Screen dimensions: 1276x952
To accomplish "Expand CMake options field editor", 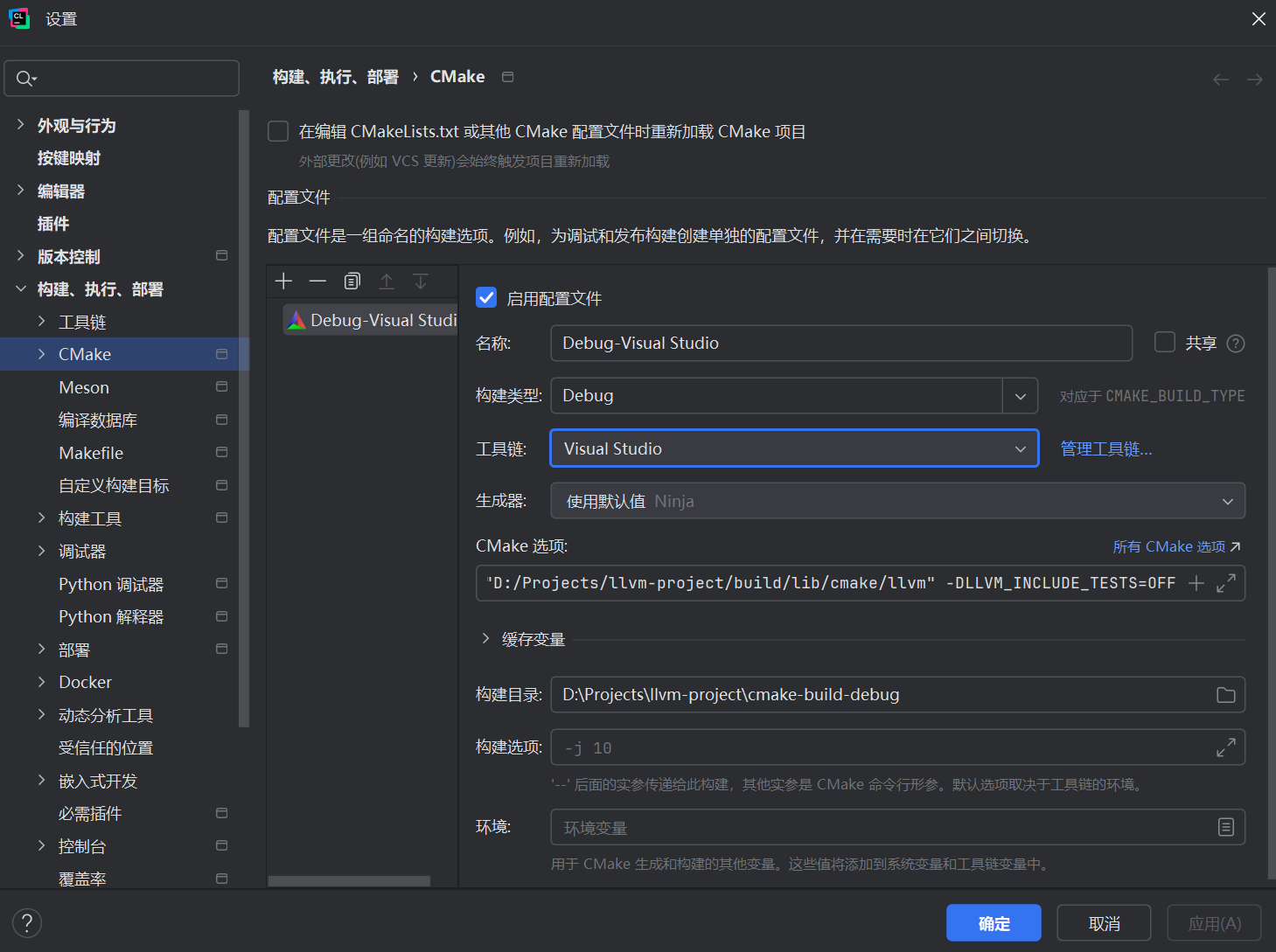I will pos(1226,583).
